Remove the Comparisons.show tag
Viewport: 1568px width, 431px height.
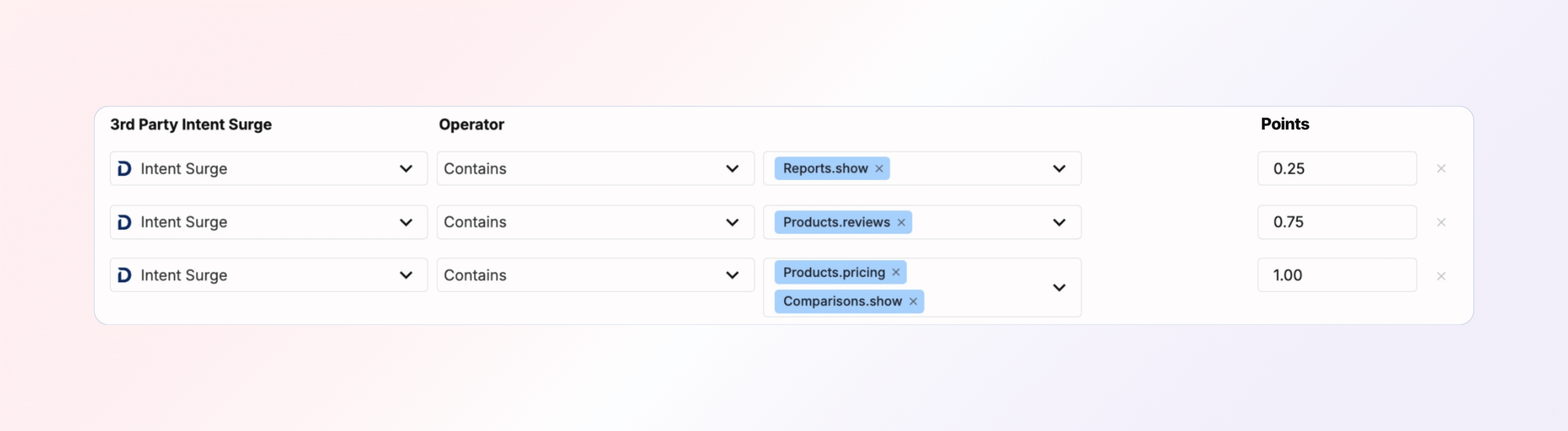(913, 302)
